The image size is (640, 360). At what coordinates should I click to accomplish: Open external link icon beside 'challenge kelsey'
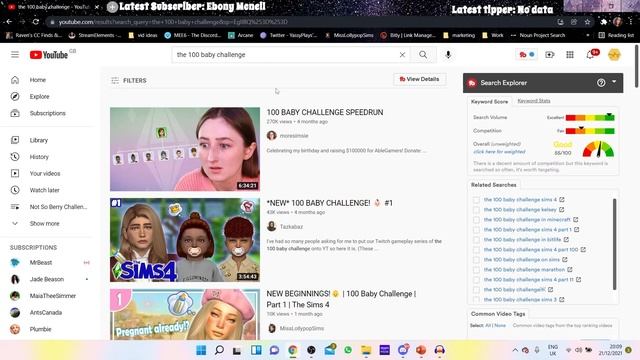pyautogui.click(x=562, y=209)
